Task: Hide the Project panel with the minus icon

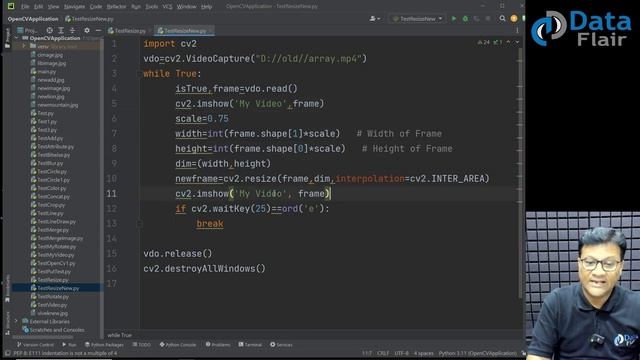Action: coord(98,31)
